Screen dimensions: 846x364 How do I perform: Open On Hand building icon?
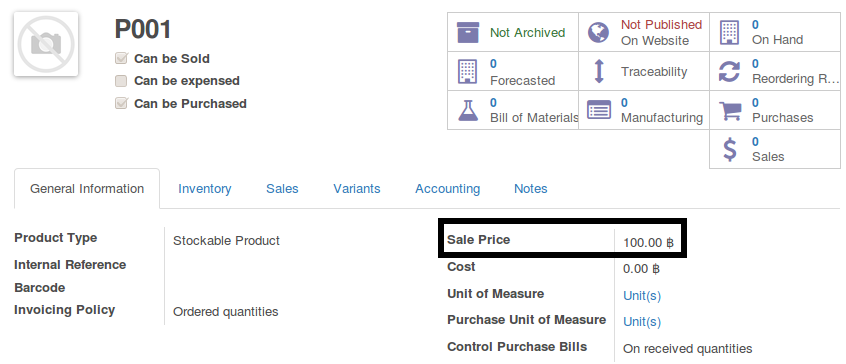pos(729,32)
